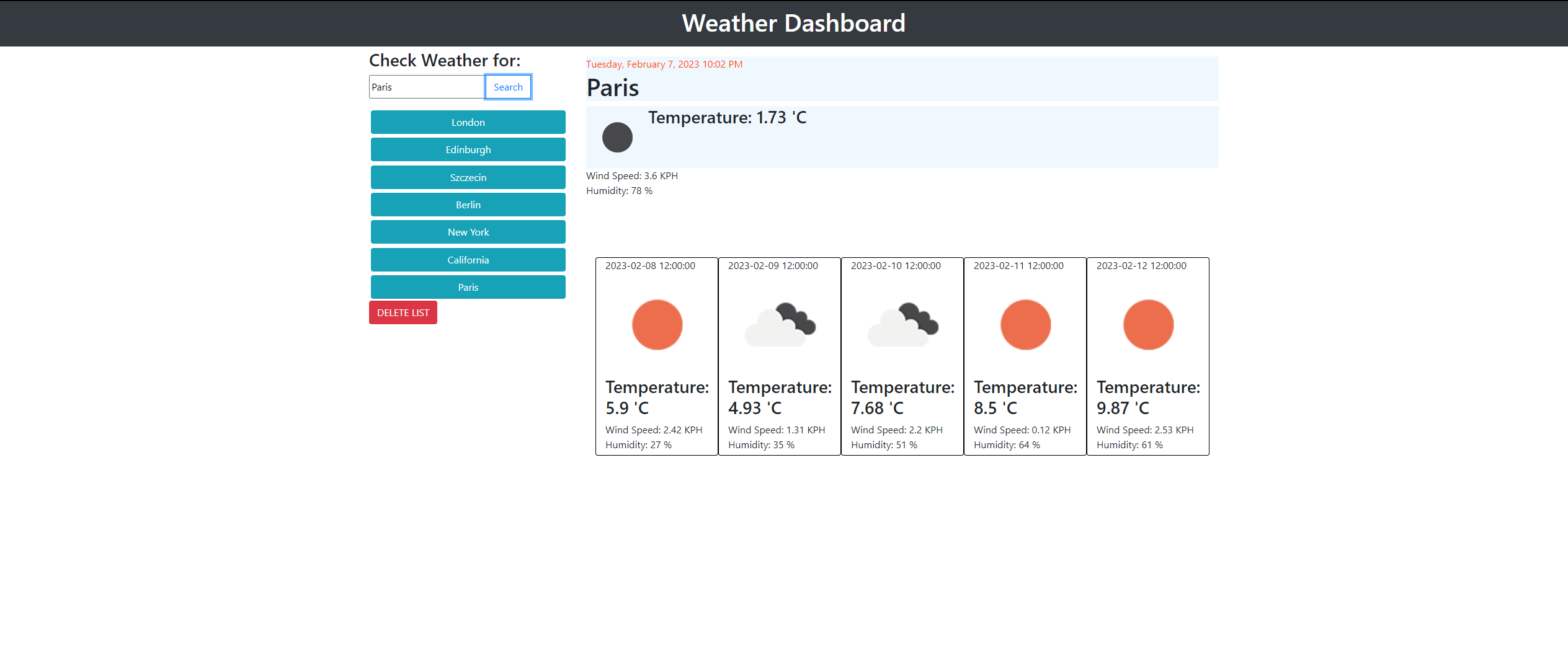1568x672 pixels.
Task: Click inside the city search input field
Action: click(x=425, y=87)
